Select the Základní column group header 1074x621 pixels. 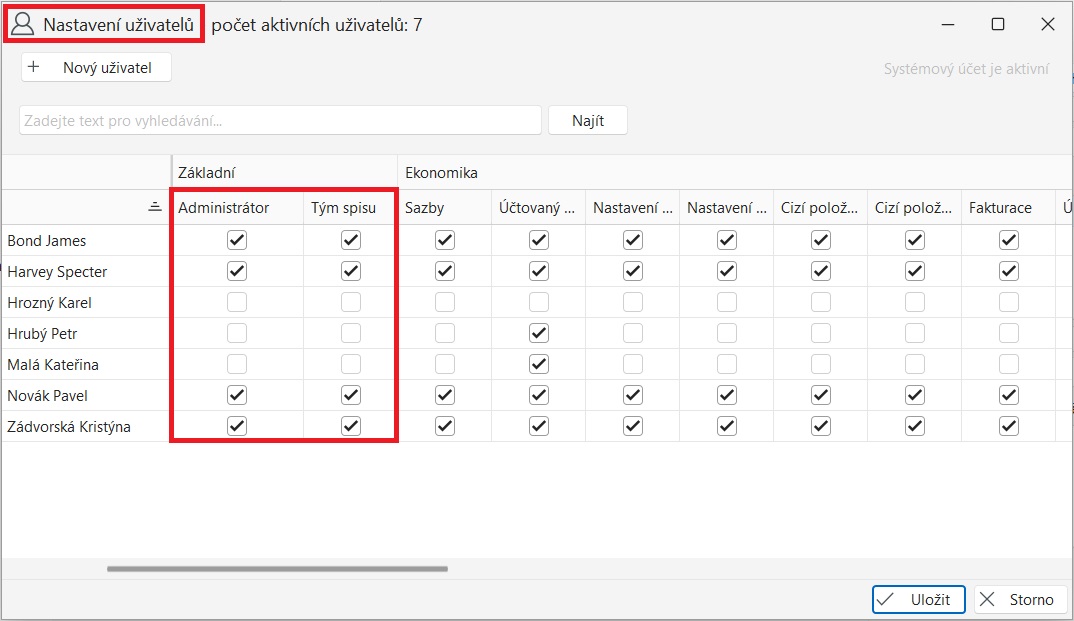tap(207, 173)
